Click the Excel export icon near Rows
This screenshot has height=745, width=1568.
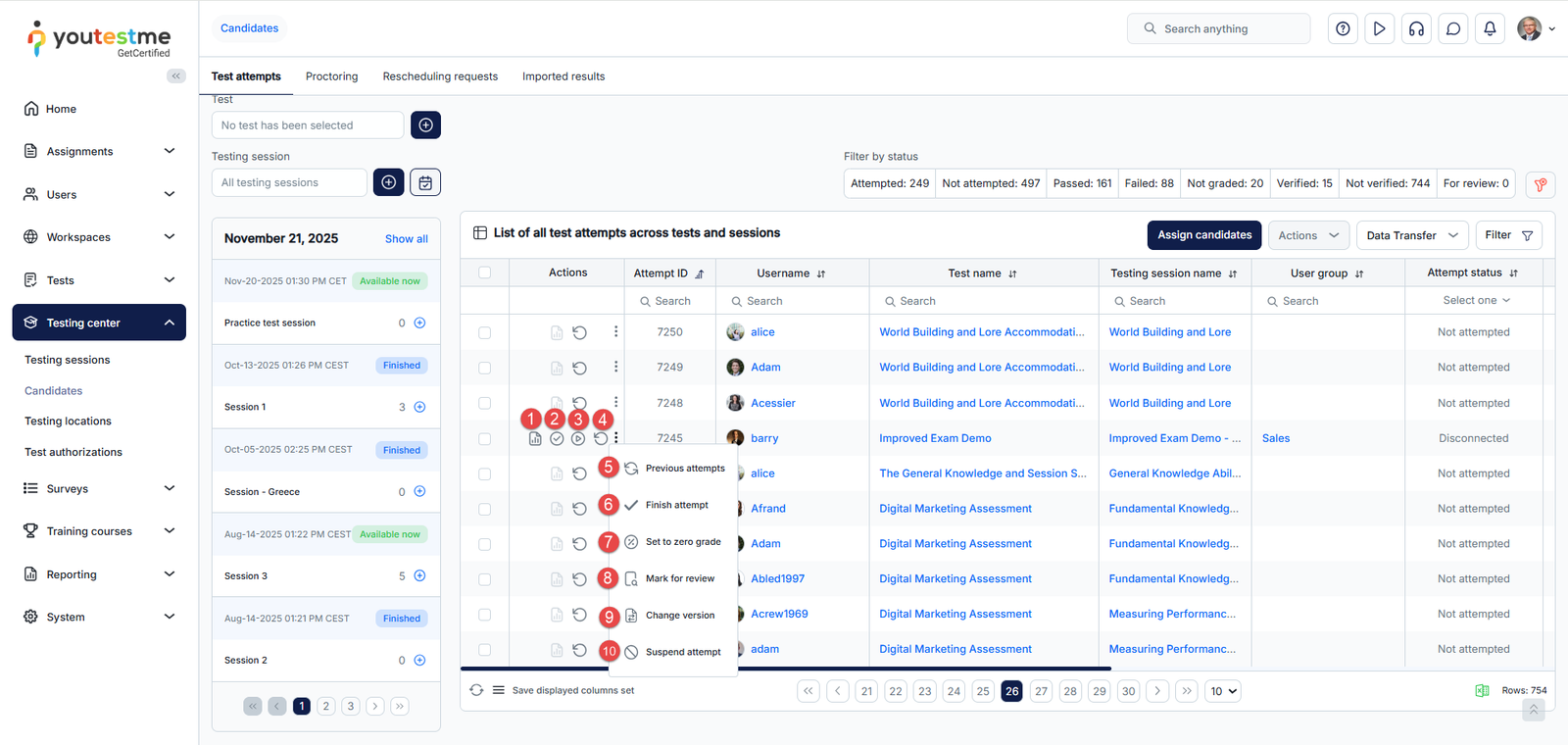[x=1482, y=691]
